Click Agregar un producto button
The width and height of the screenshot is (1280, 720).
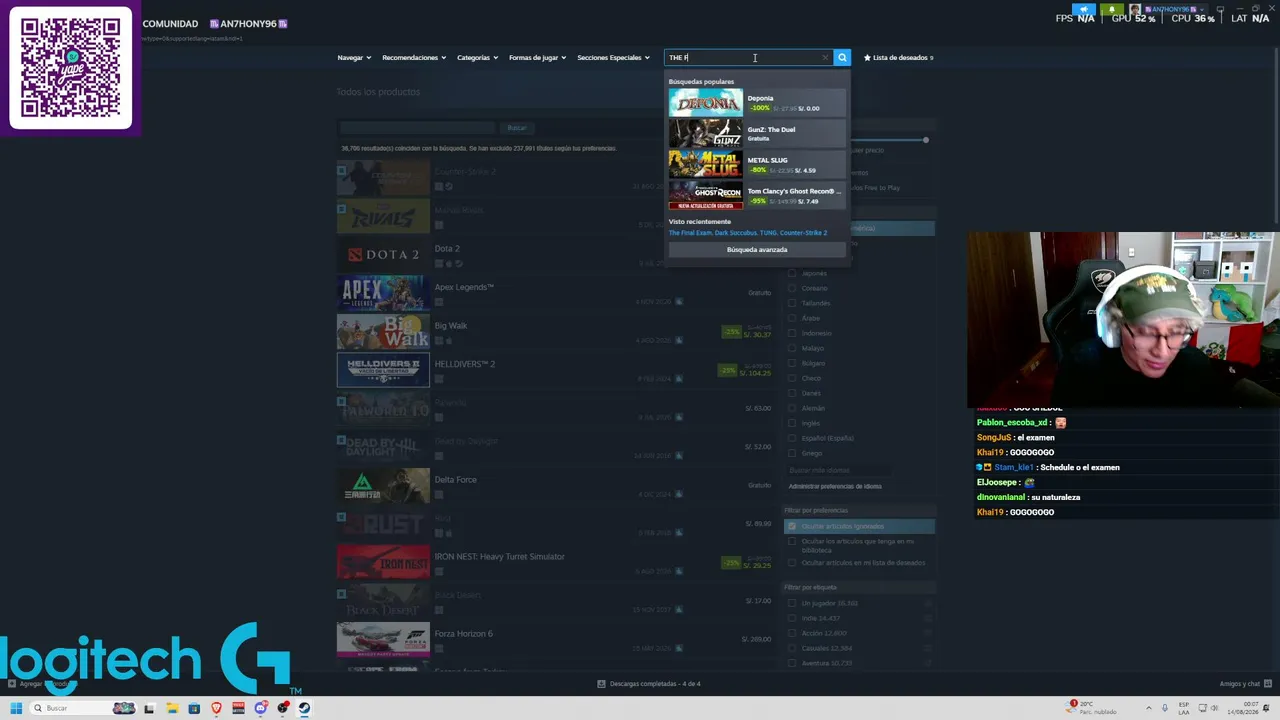[x=40, y=684]
